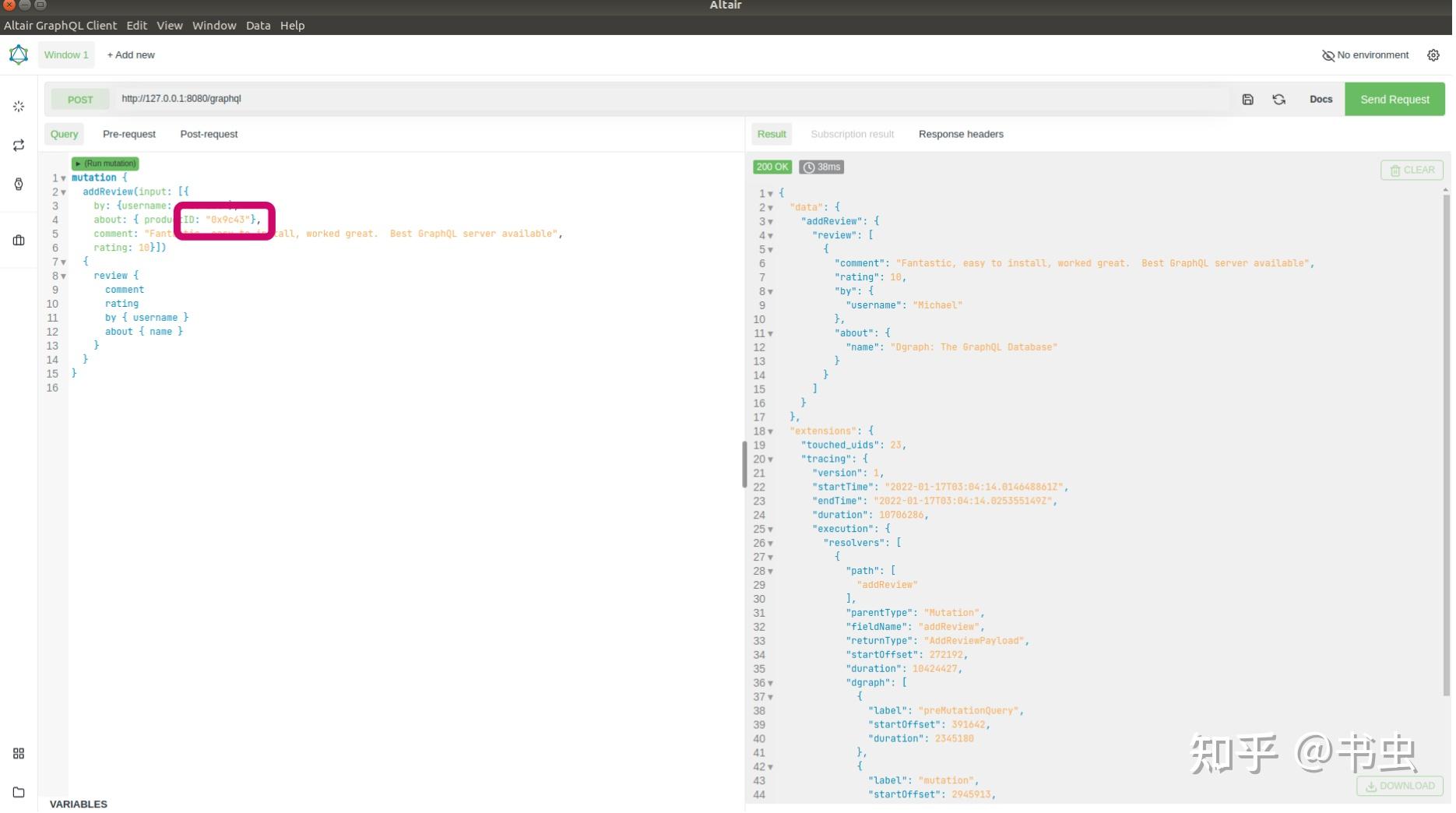Collapse result "extensions" fold at line 18
This screenshot has height=813, width=1456.
tap(771, 431)
